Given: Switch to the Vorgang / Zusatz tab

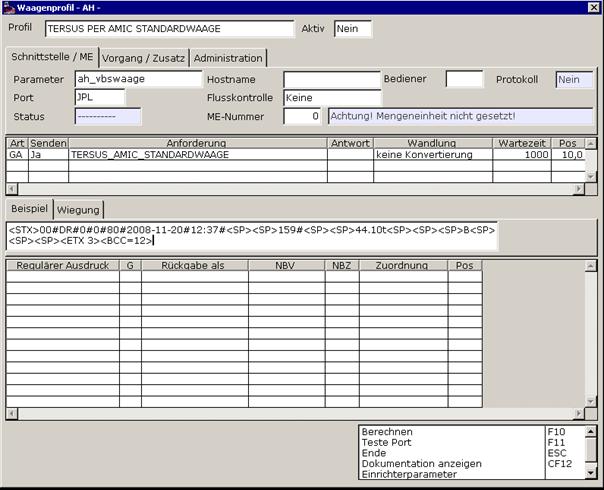Looking at the screenshot, I should click(x=144, y=59).
